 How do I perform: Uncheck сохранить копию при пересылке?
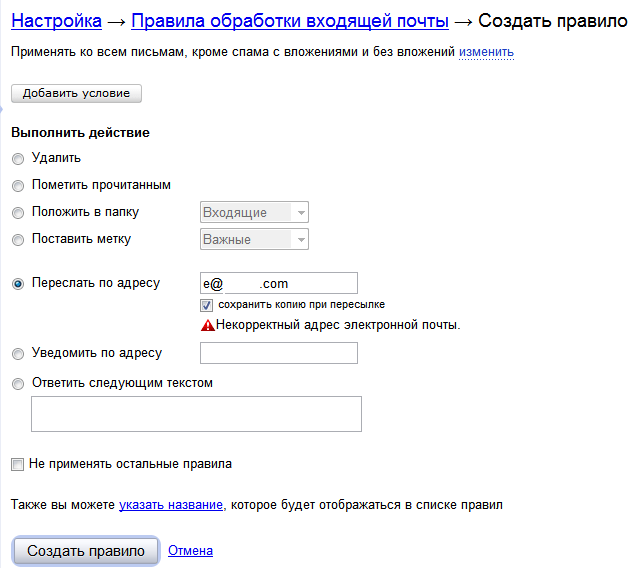pos(206,305)
